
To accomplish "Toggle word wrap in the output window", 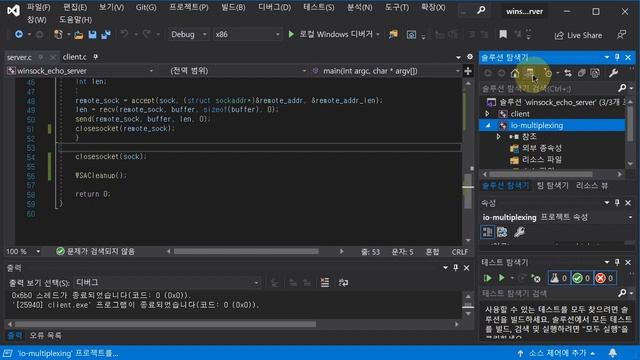I will [343, 282].
